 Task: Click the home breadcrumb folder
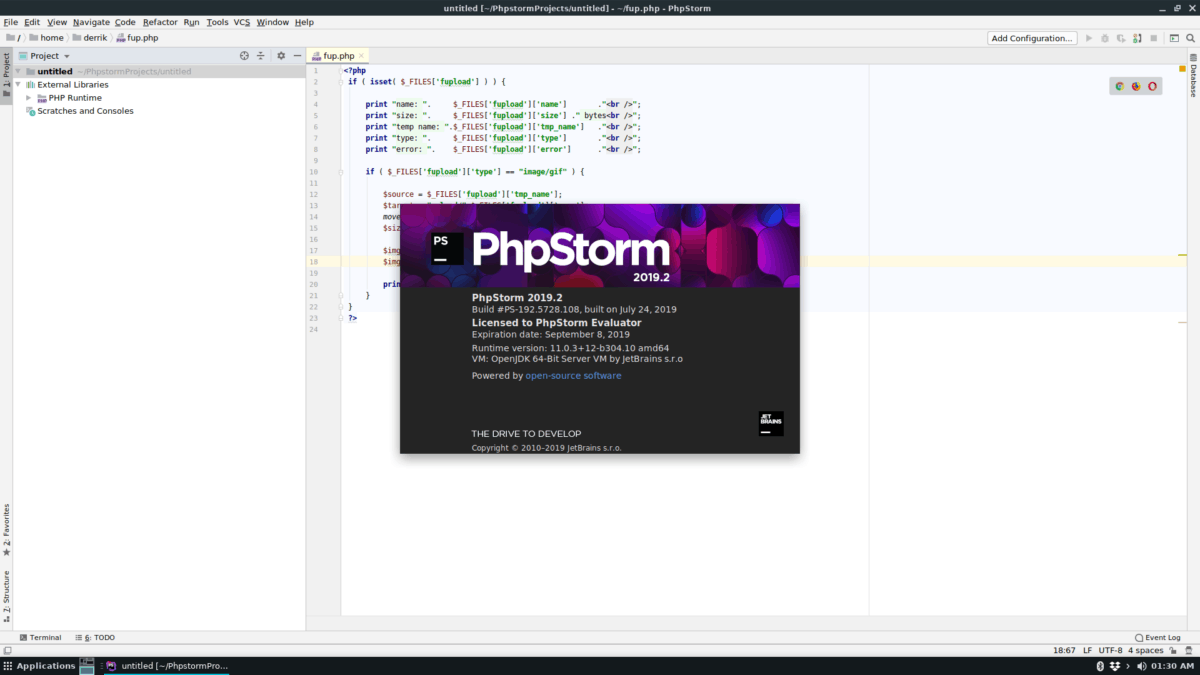point(46,38)
